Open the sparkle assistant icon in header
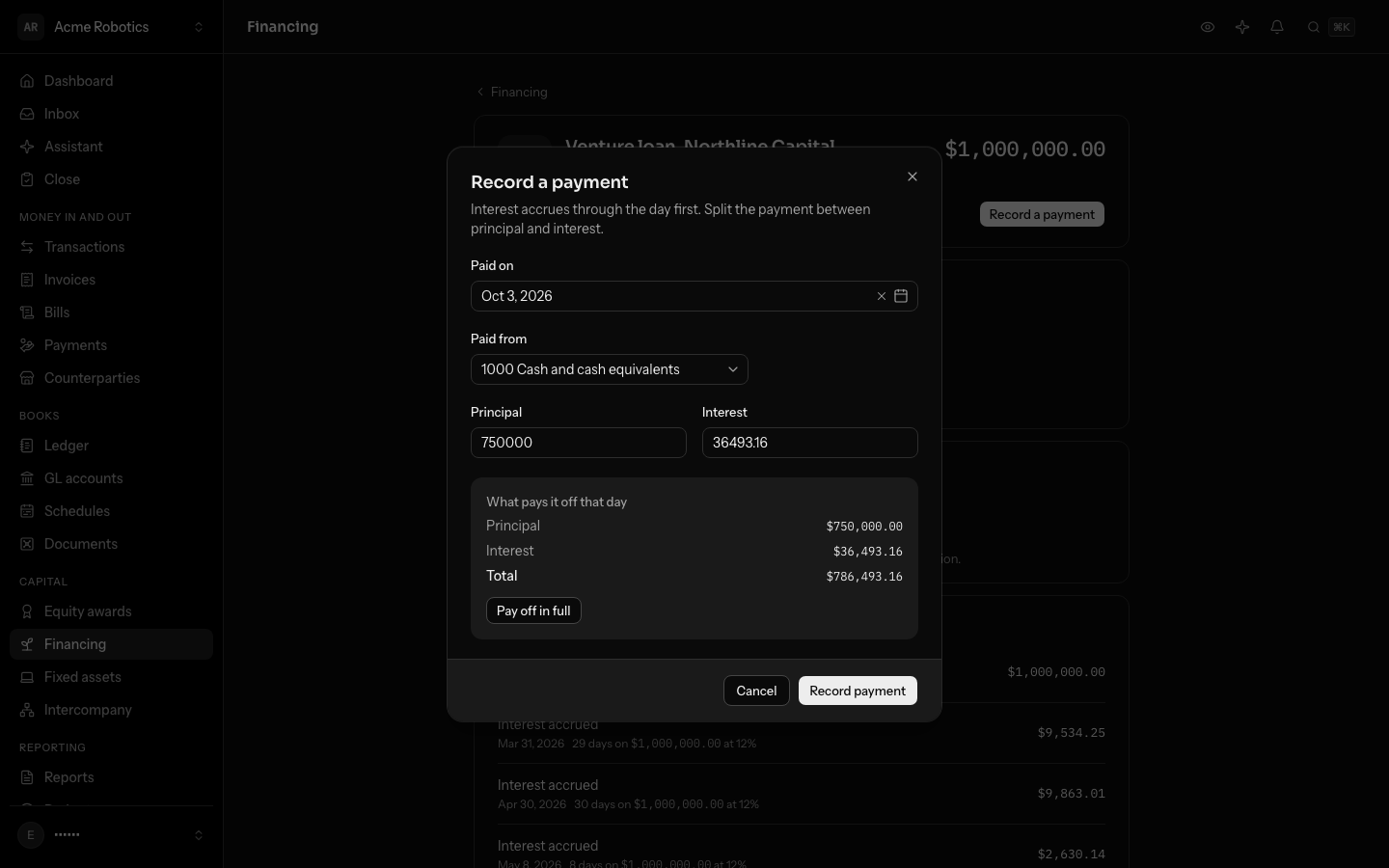Viewport: 1389px width, 868px height. pyautogui.click(x=1242, y=27)
